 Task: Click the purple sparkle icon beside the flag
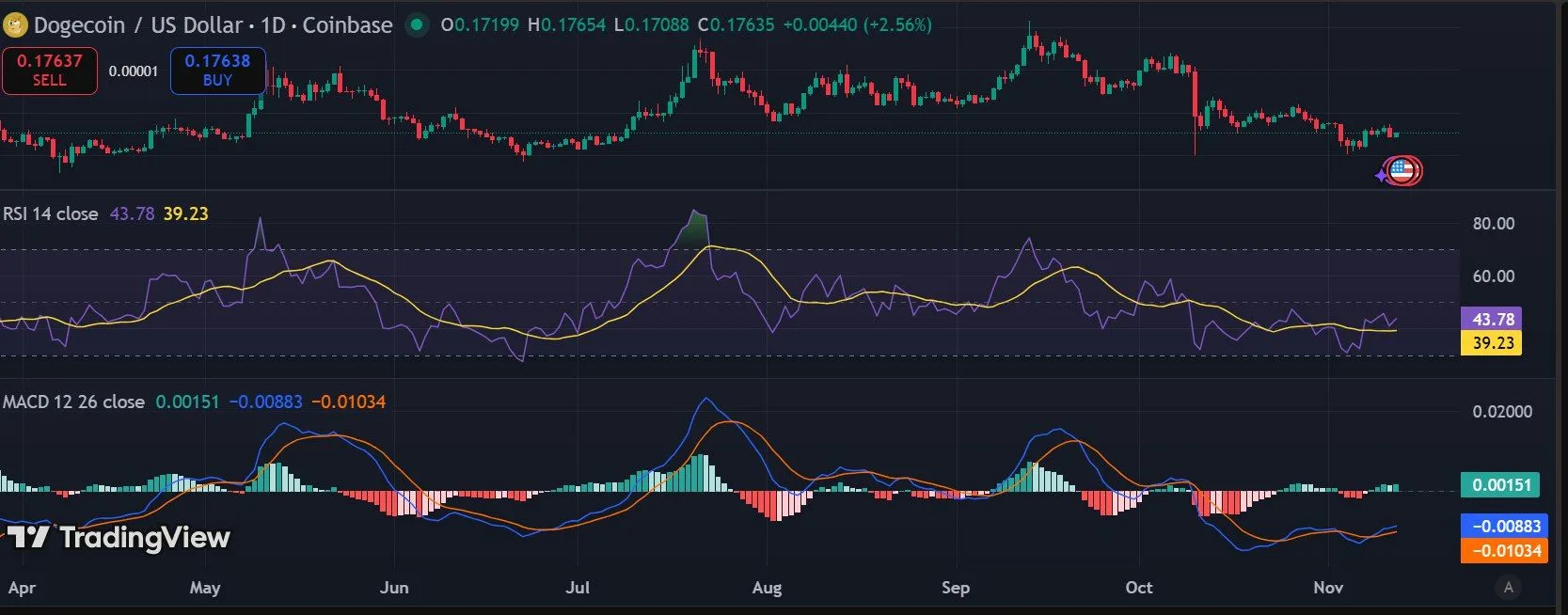coord(1381,175)
